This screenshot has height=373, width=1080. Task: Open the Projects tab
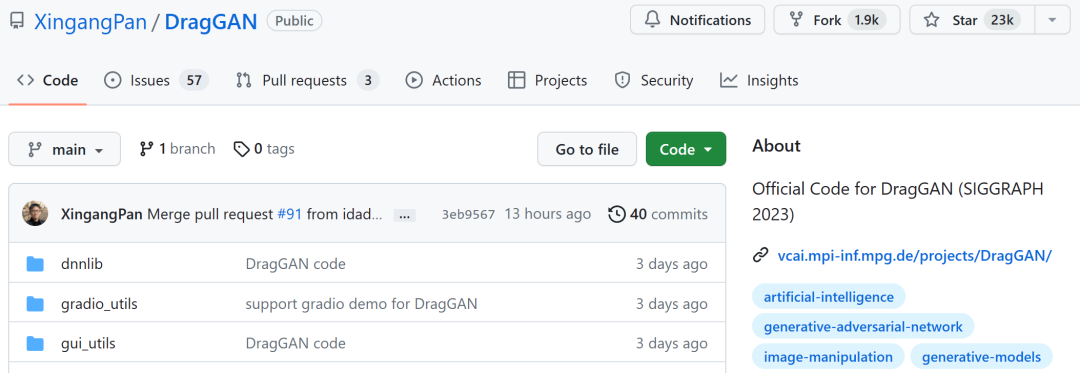click(x=548, y=81)
